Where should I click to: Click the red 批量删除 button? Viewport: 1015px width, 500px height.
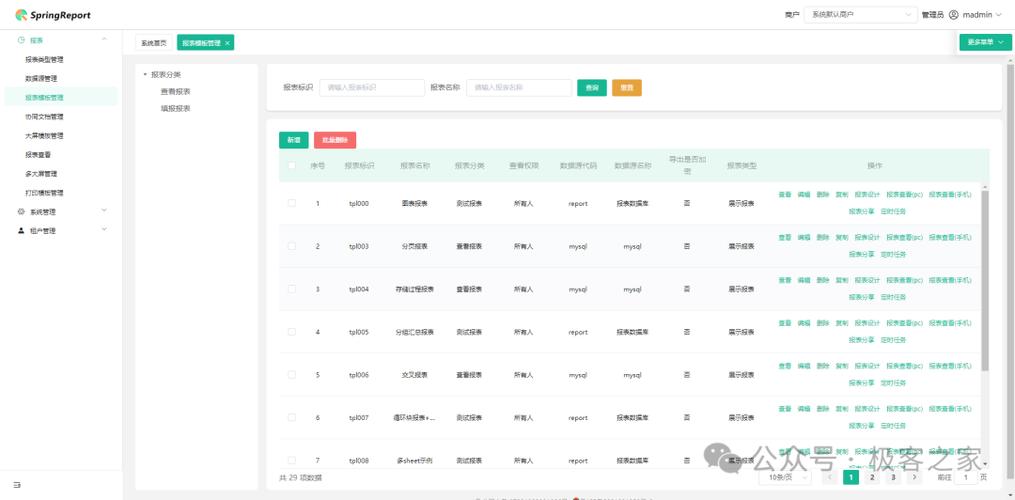(335, 140)
